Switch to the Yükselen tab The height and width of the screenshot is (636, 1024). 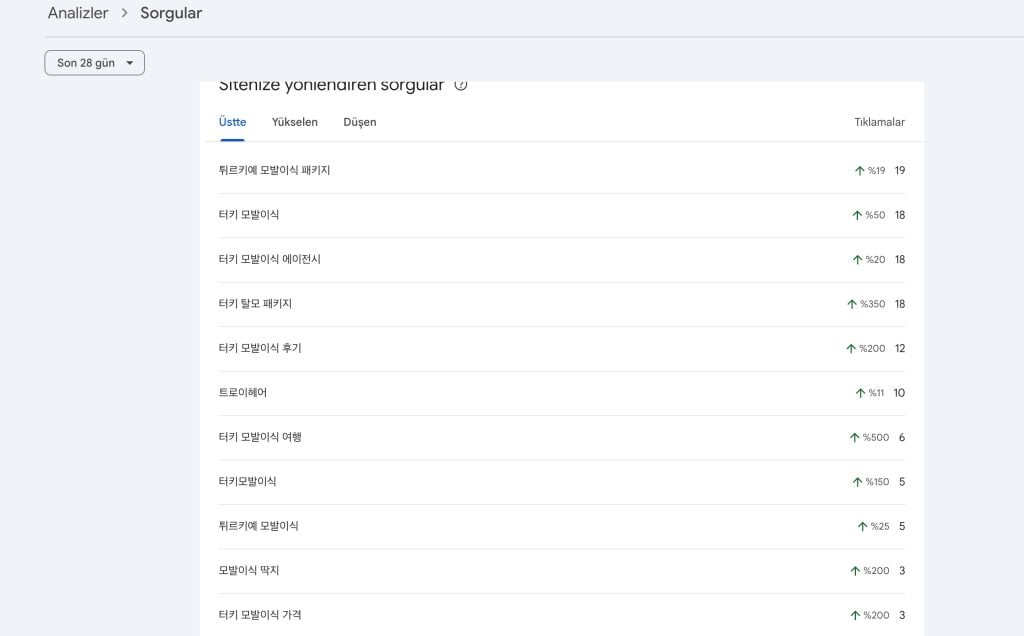pos(294,122)
